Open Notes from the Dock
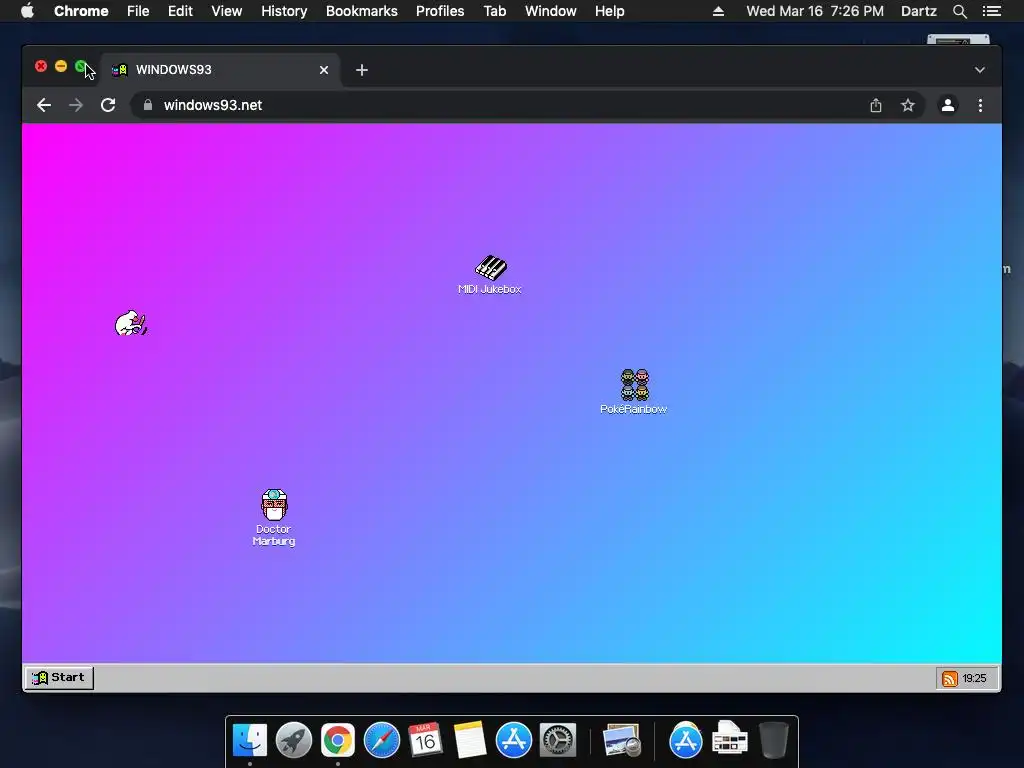Viewport: 1024px width, 768px height. pyautogui.click(x=470, y=740)
